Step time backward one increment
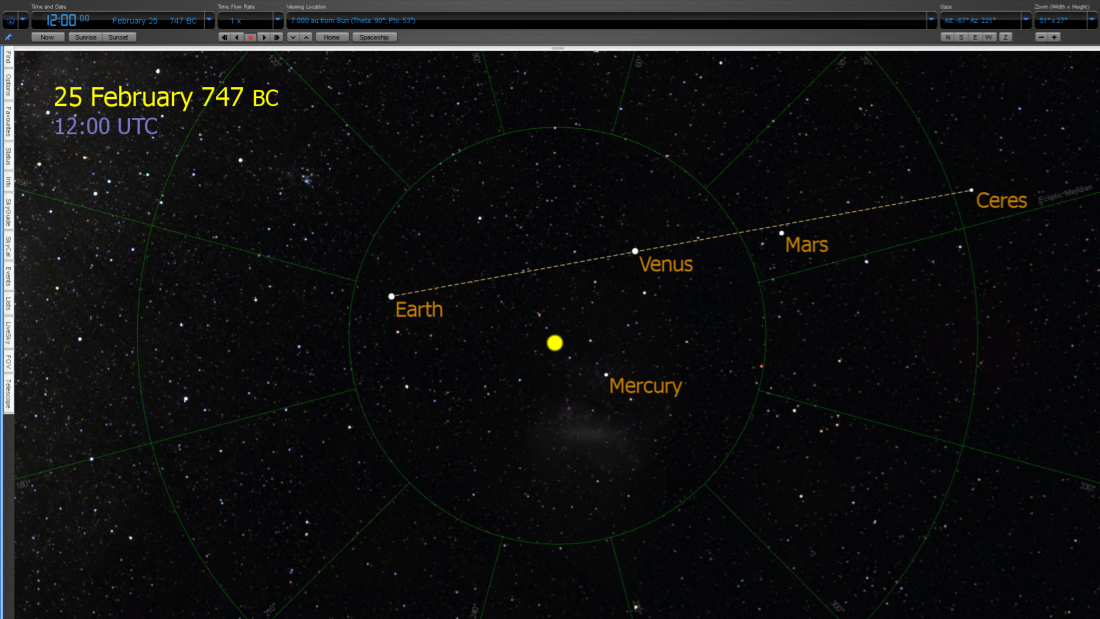The width and height of the screenshot is (1100, 619). (x=224, y=37)
